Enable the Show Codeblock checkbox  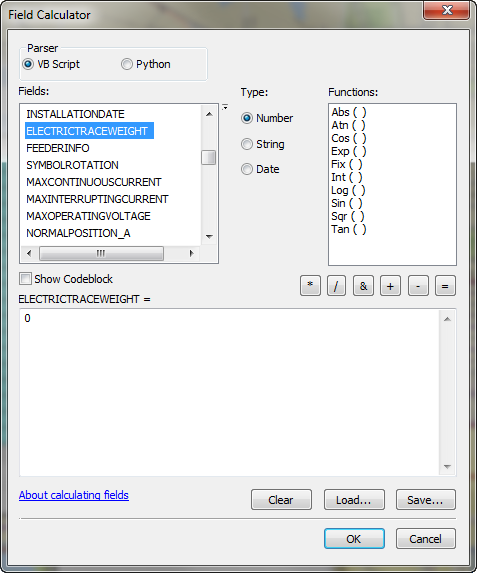click(x=25, y=279)
